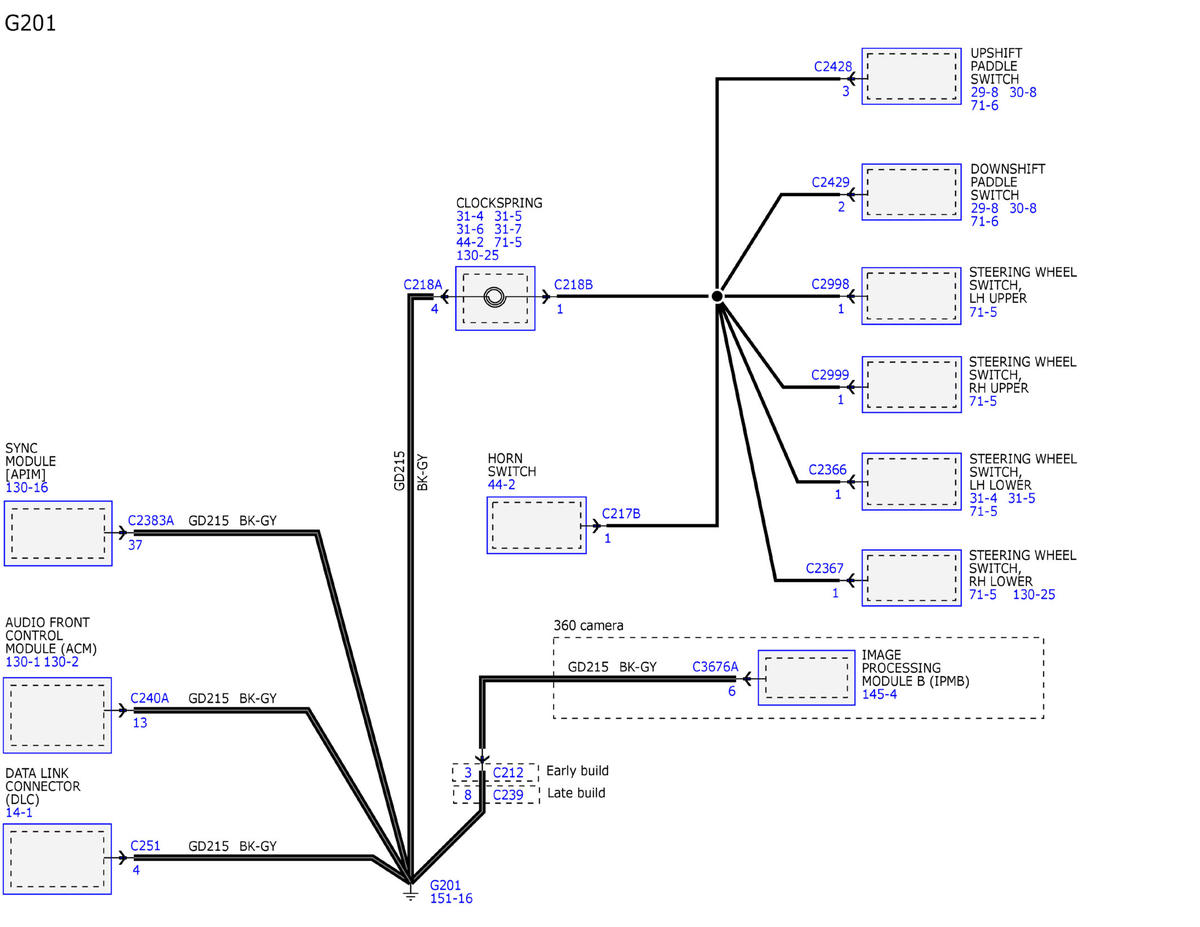Follow page reference 44-2 under Horn Switch

pos(502,484)
